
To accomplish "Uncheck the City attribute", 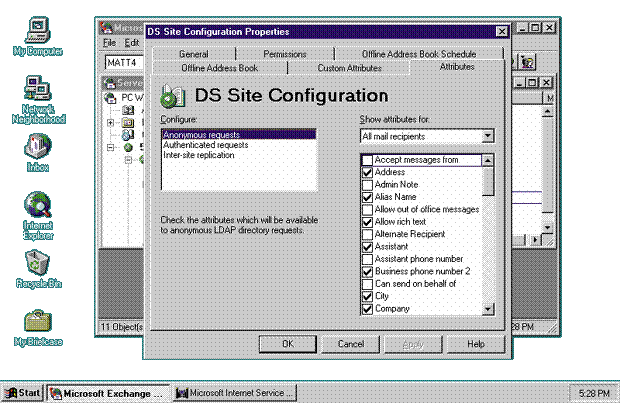I will tap(367, 296).
